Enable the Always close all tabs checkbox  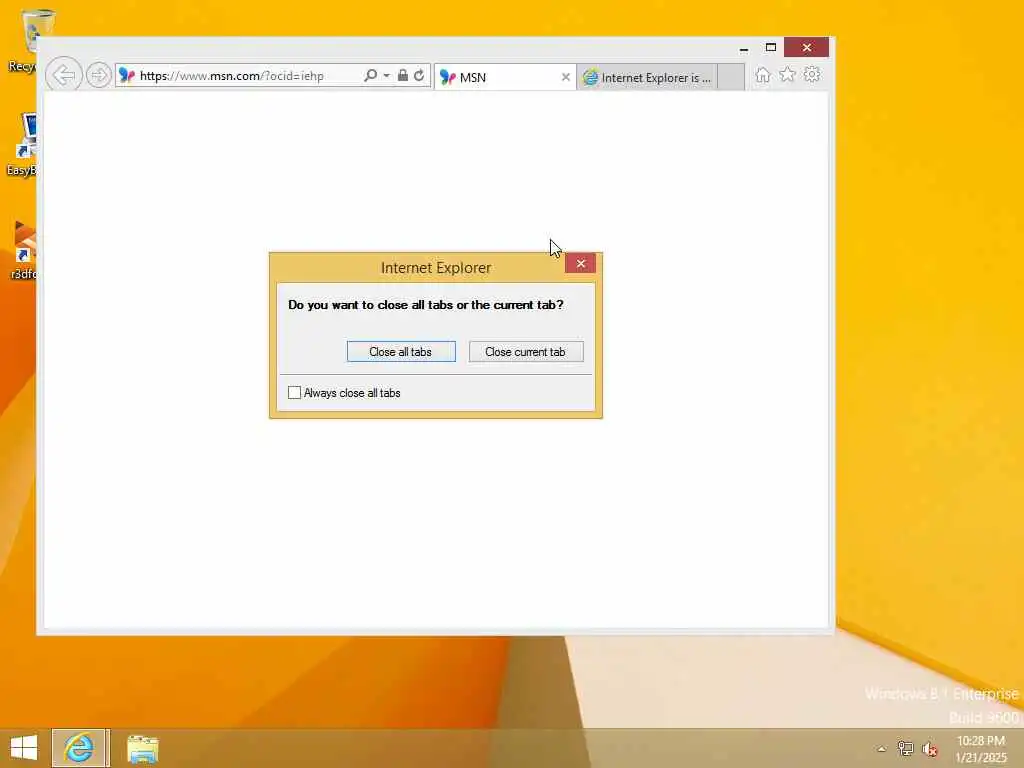(295, 392)
